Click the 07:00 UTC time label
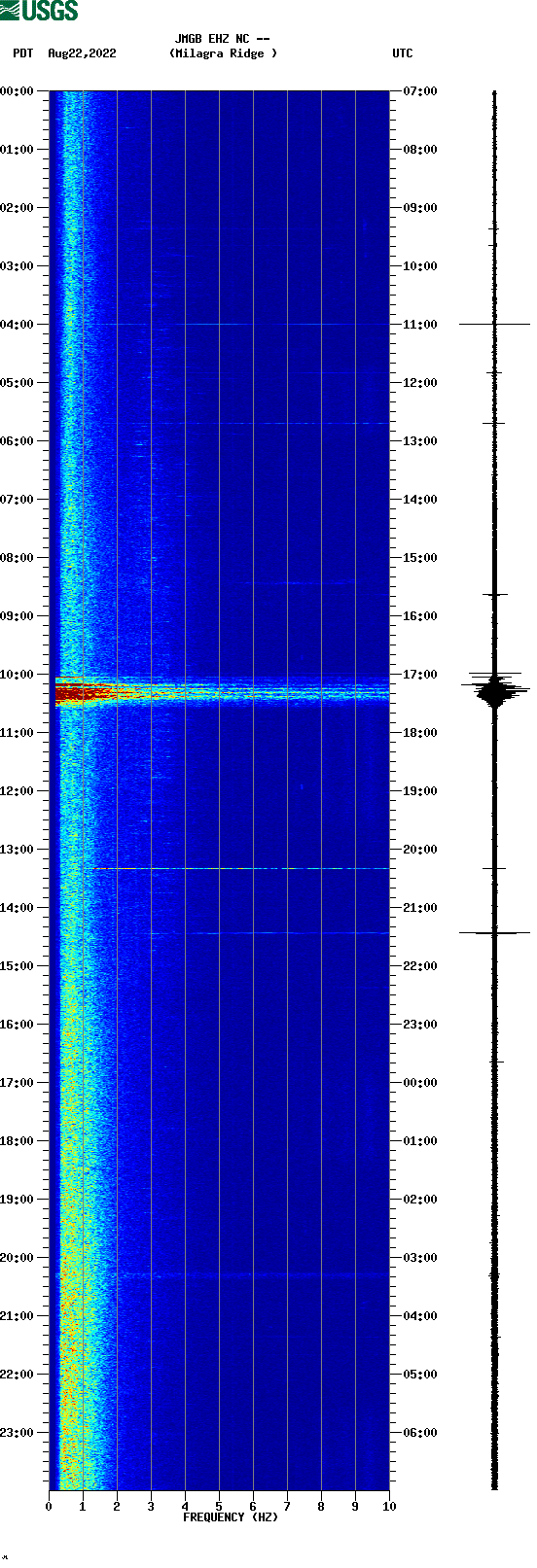 [x=420, y=91]
